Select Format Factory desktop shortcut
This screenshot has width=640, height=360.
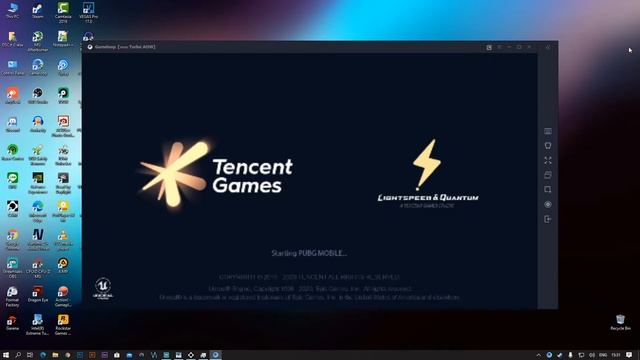tap(12, 296)
